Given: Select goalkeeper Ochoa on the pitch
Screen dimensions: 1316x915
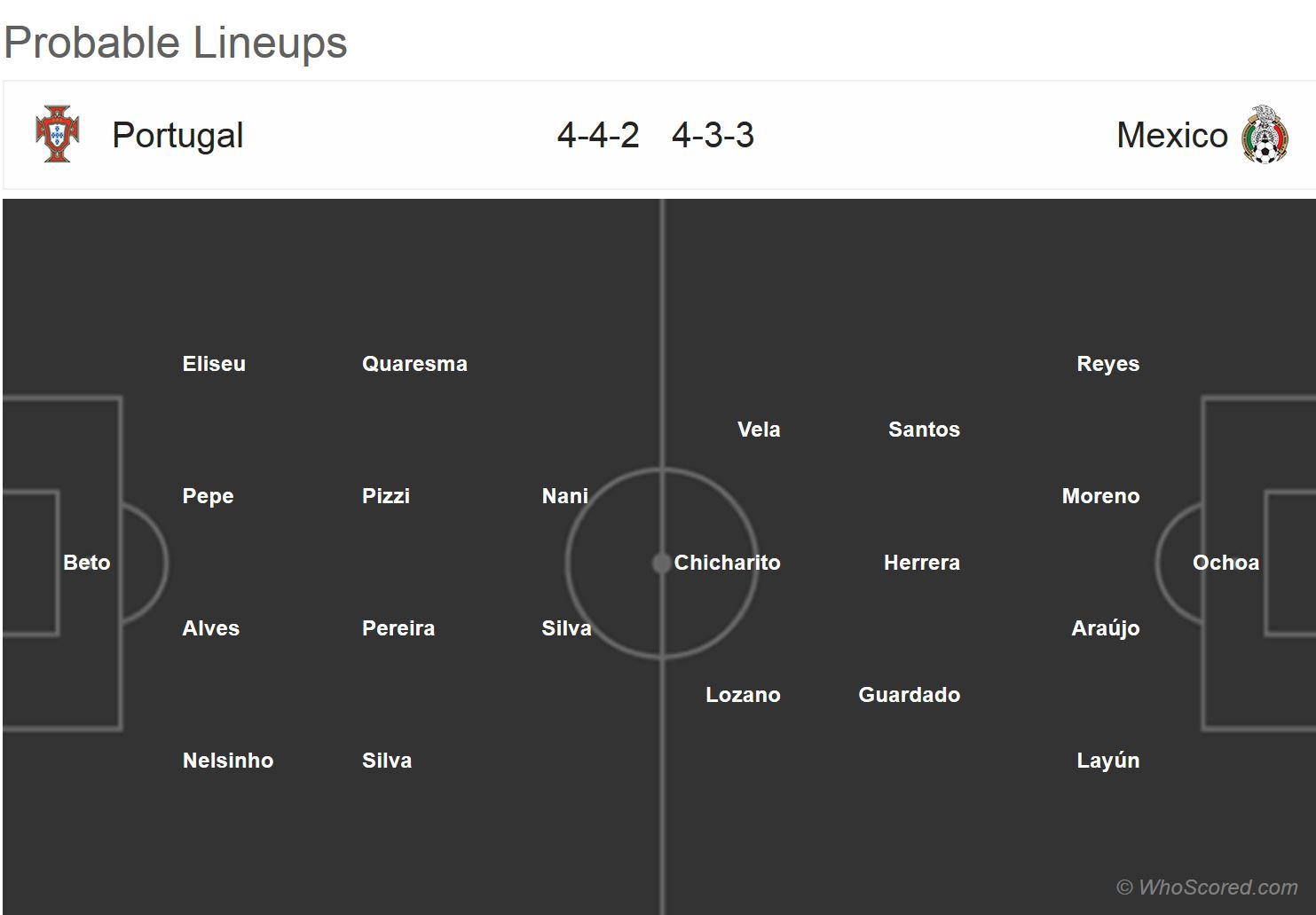Looking at the screenshot, I should pos(1225,563).
